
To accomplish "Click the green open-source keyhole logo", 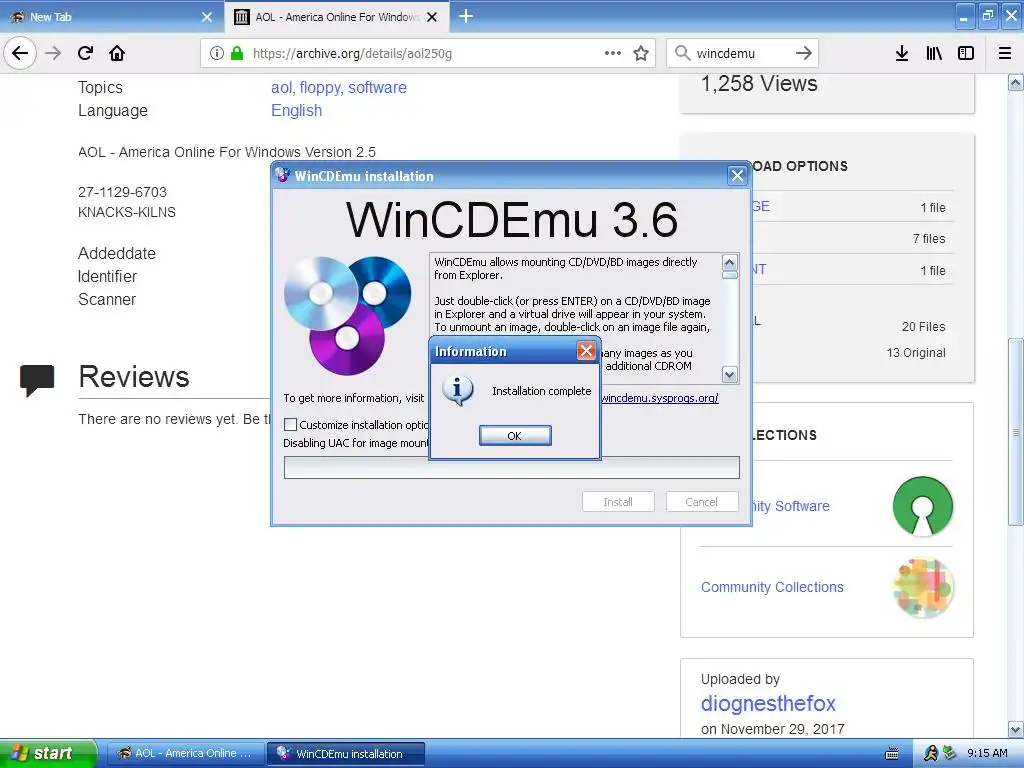I will [x=923, y=506].
